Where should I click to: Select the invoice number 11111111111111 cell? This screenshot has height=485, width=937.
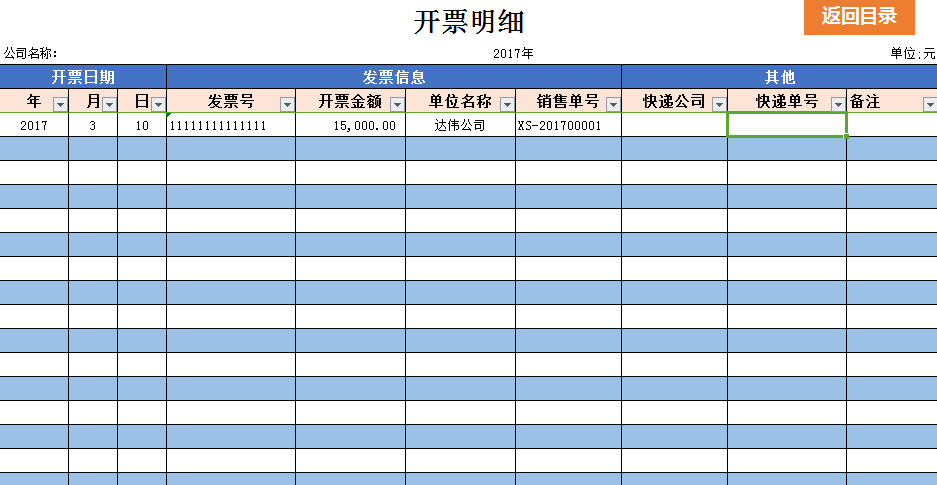[x=231, y=125]
